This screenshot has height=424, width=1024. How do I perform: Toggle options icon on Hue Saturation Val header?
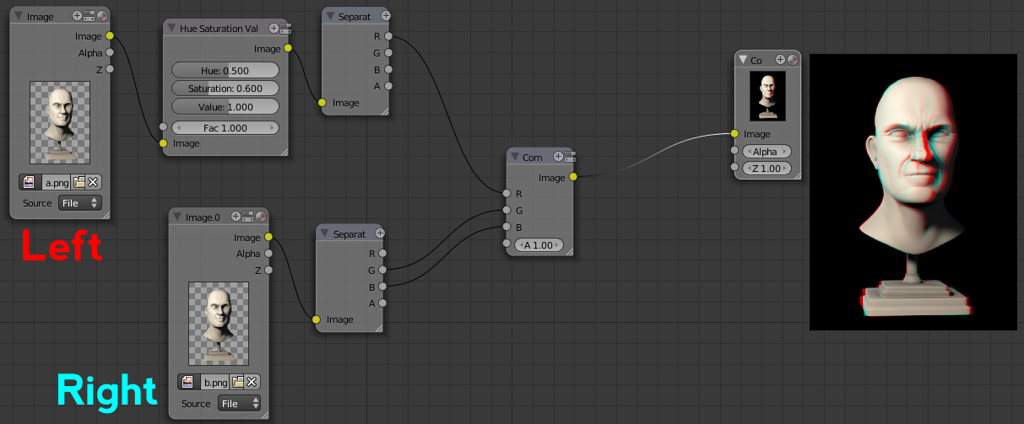(285, 28)
